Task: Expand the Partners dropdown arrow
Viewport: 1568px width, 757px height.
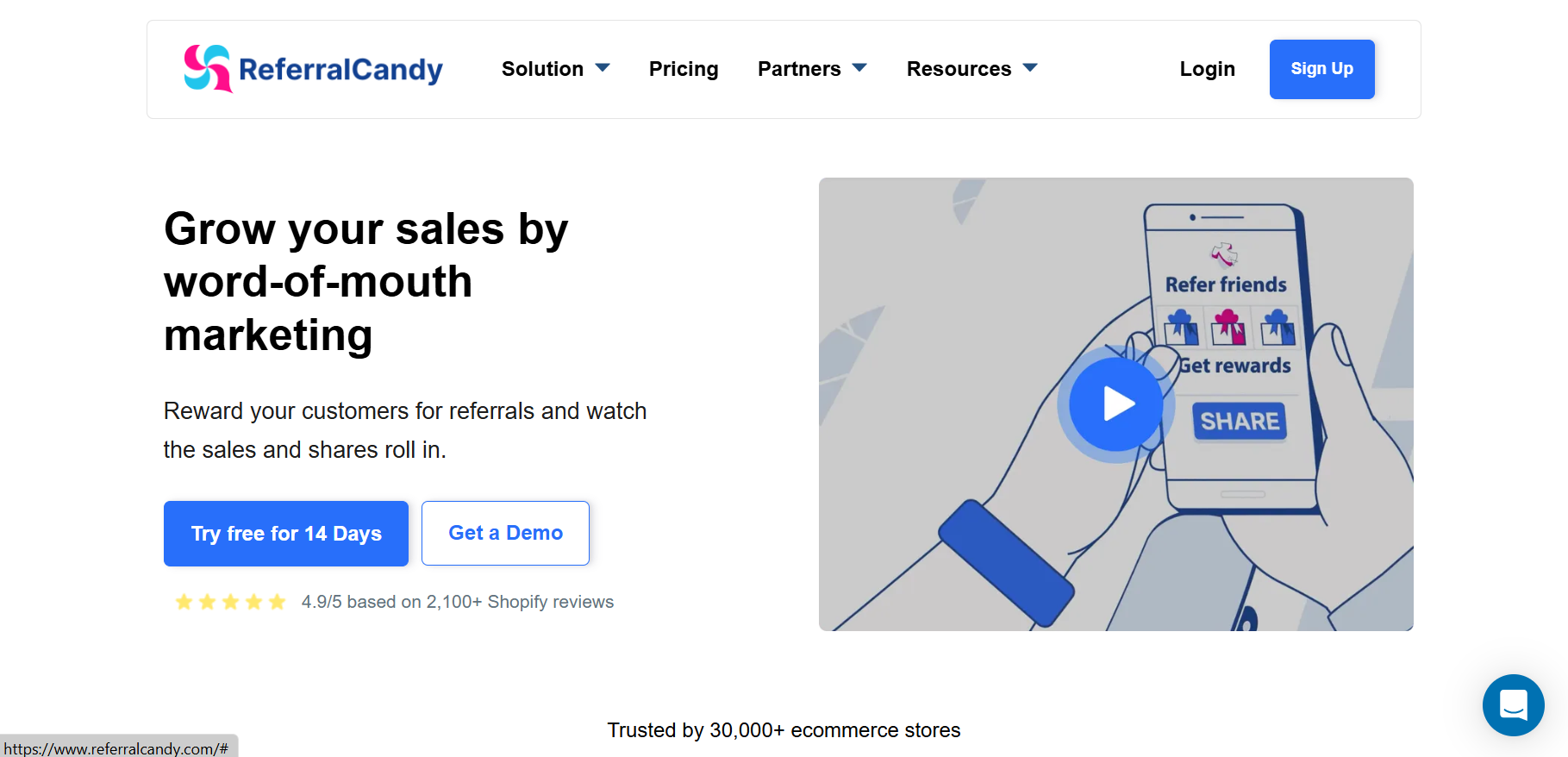Action: 859,68
